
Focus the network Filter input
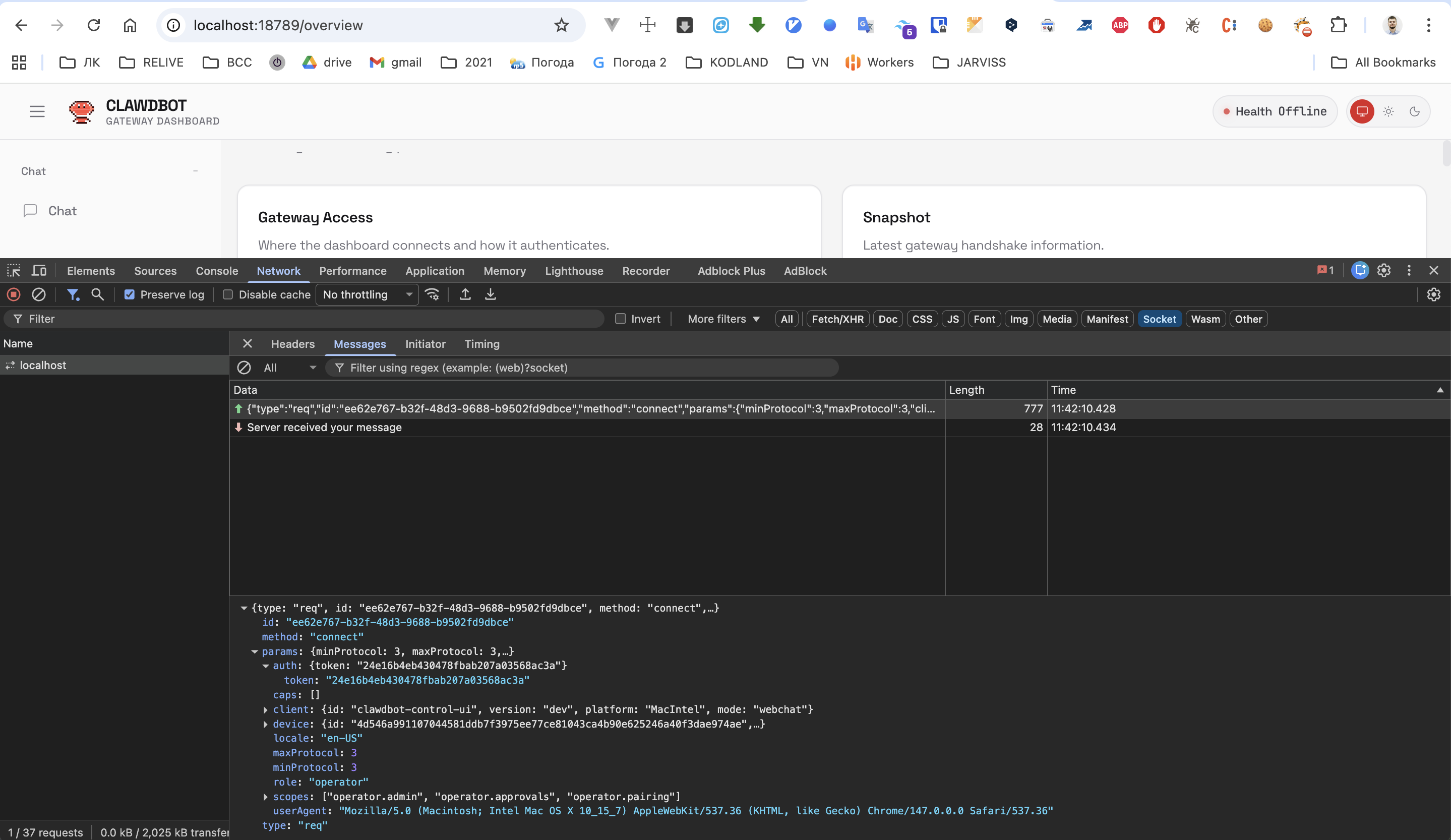tap(304, 319)
